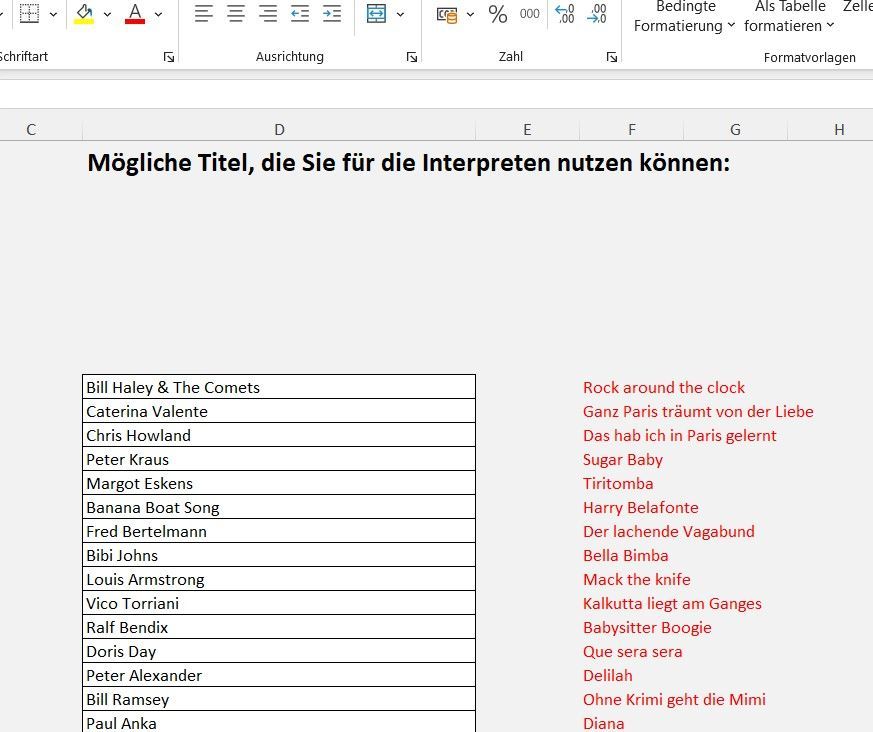Open the Zahl dialog launcher
This screenshot has height=732, width=873.
611,57
